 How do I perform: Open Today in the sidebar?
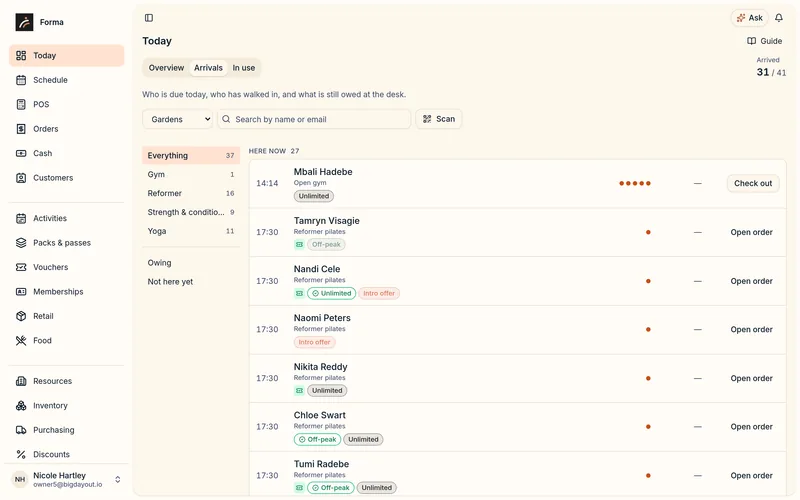(66, 55)
